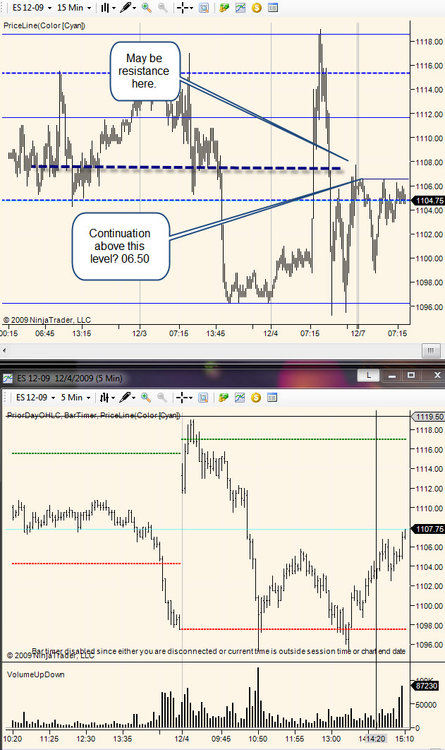Select the 'May be resistance here' callout
This screenshot has height=750, width=445.
tap(145, 71)
